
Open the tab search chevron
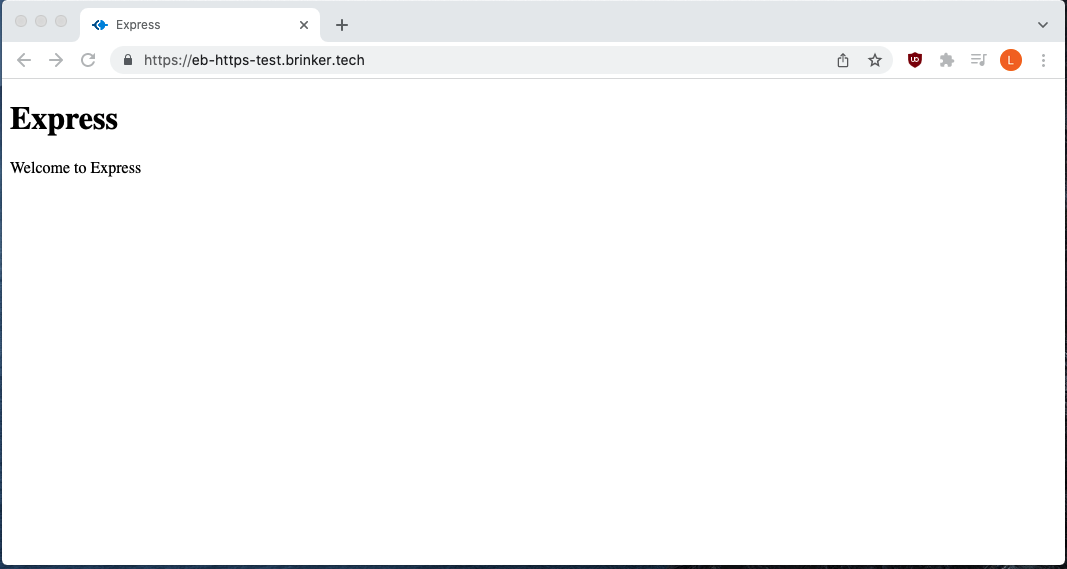coord(1043,25)
